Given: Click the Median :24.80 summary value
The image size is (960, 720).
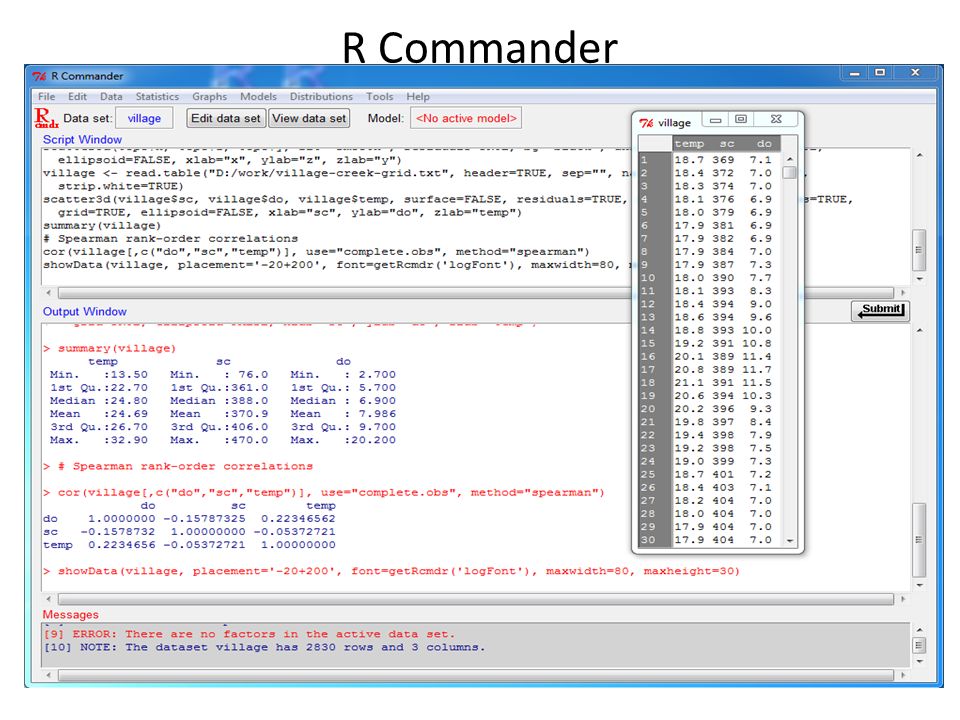Looking at the screenshot, I should pos(99,401).
